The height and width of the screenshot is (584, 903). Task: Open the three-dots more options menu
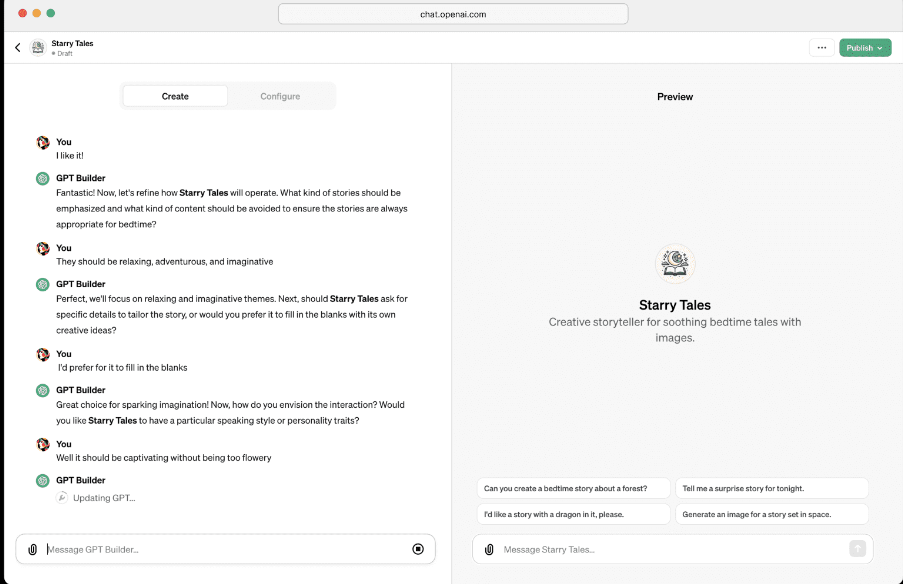coord(822,48)
